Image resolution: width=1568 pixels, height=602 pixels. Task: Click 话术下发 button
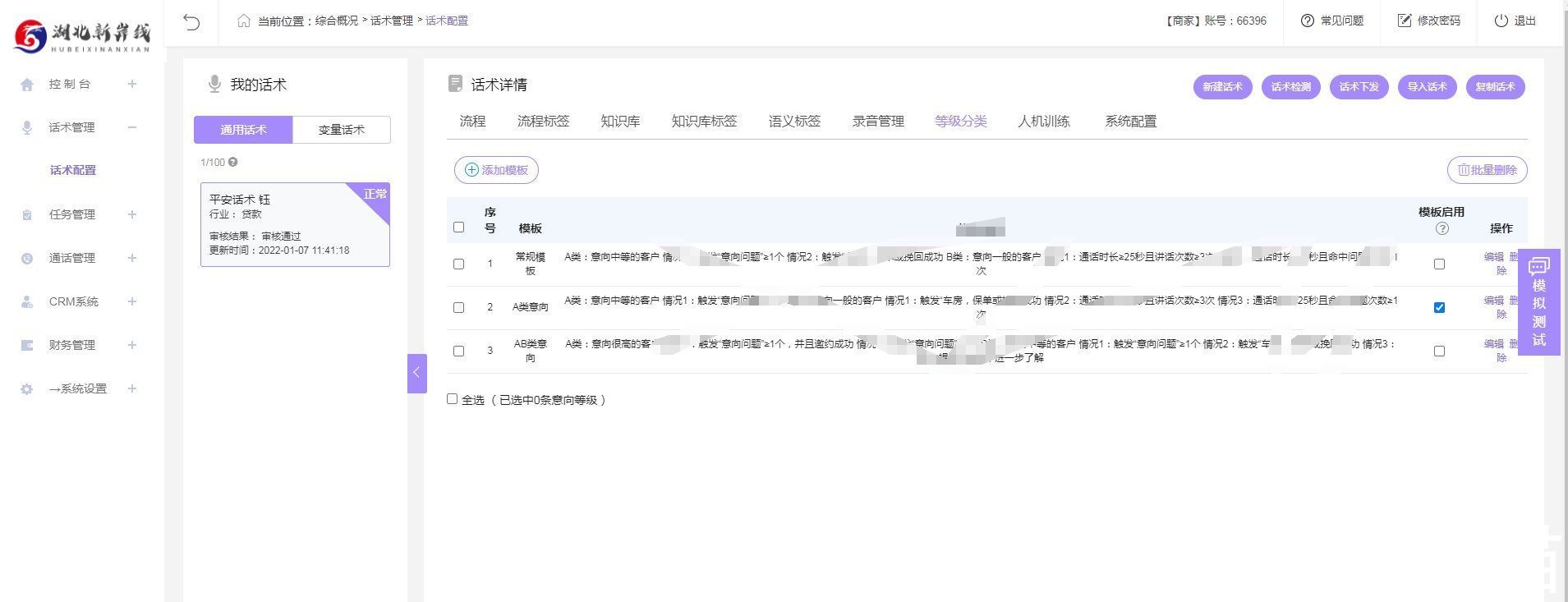click(1359, 87)
